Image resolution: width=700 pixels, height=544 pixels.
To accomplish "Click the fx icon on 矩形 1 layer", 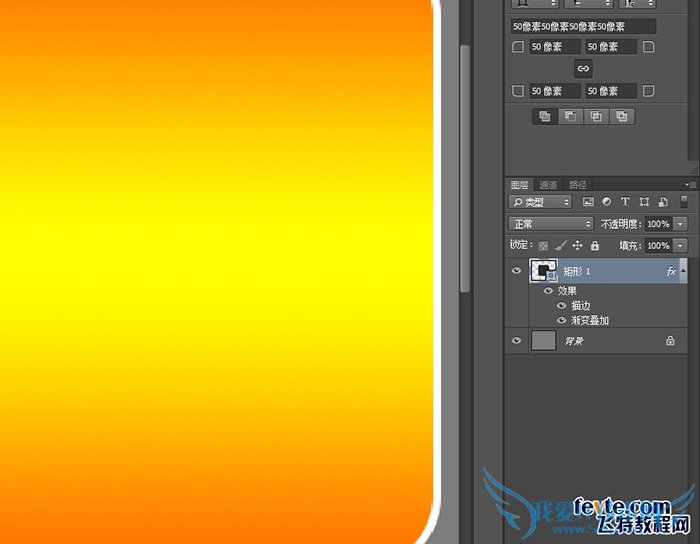I will (x=671, y=271).
